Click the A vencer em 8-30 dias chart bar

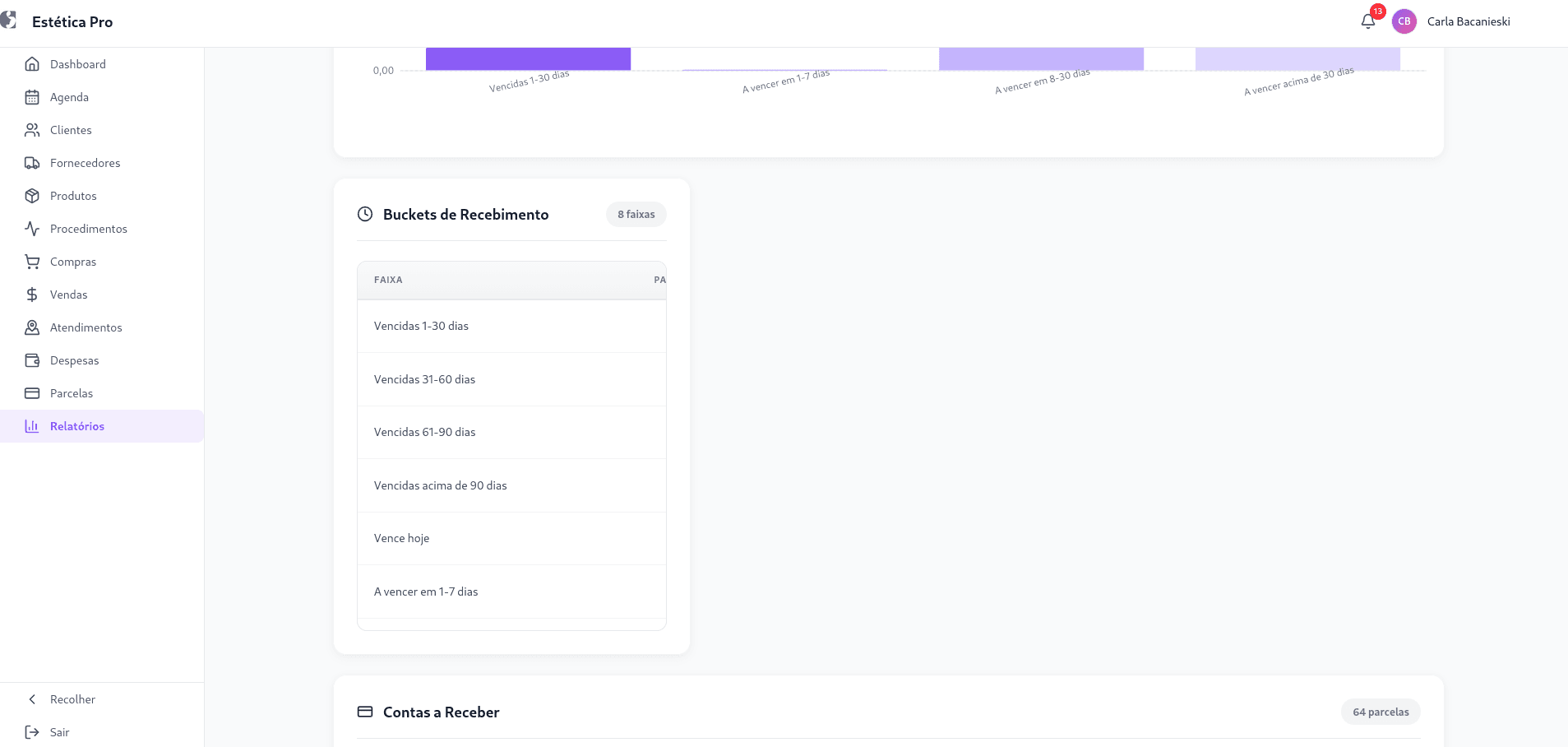click(x=1041, y=59)
